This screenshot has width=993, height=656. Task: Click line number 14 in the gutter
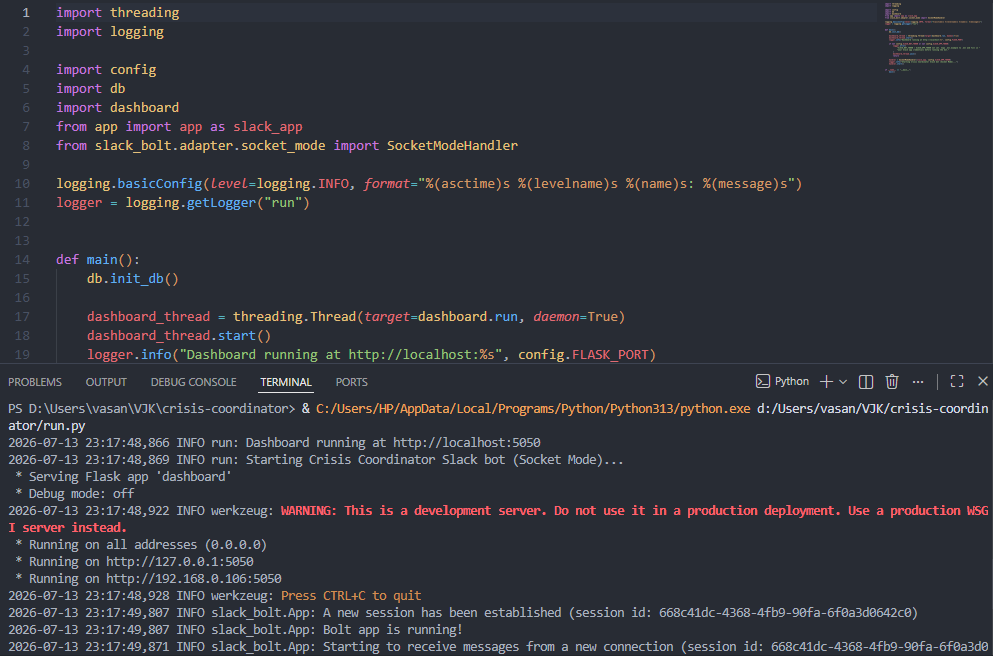[x=23, y=260]
